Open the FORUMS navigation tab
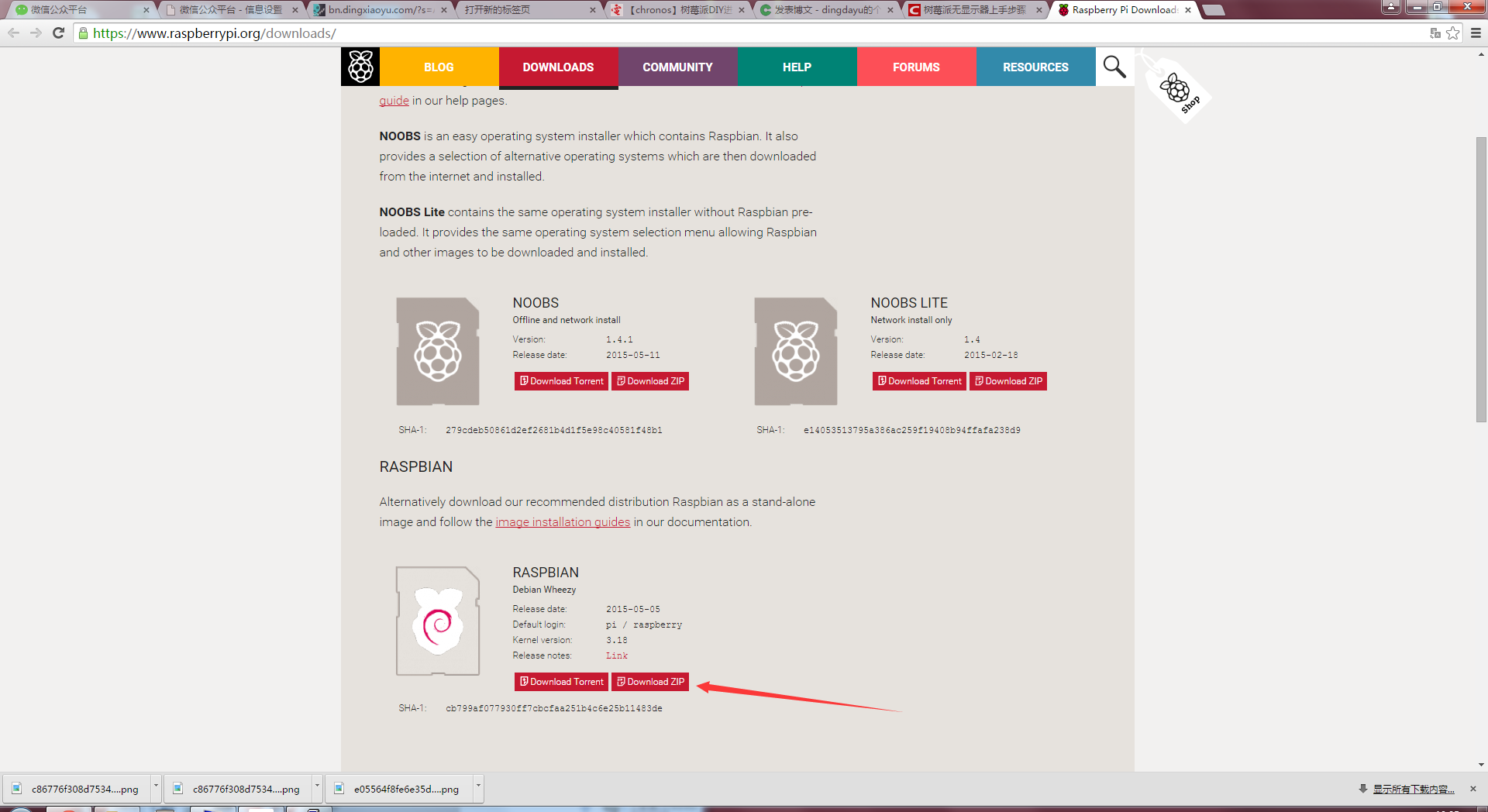Viewport: 1488px width, 812px height. click(916, 67)
